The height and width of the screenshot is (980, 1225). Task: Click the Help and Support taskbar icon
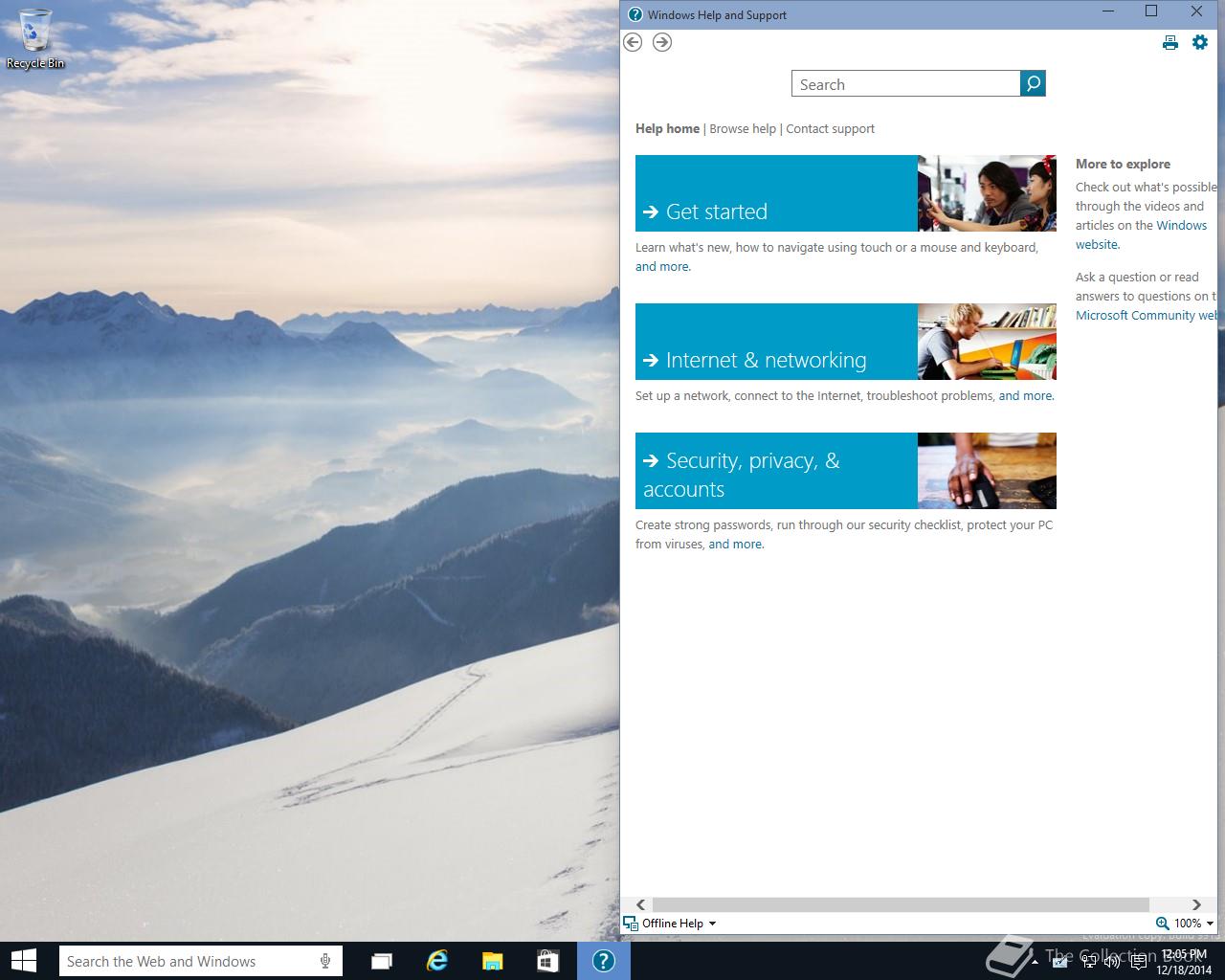603,961
